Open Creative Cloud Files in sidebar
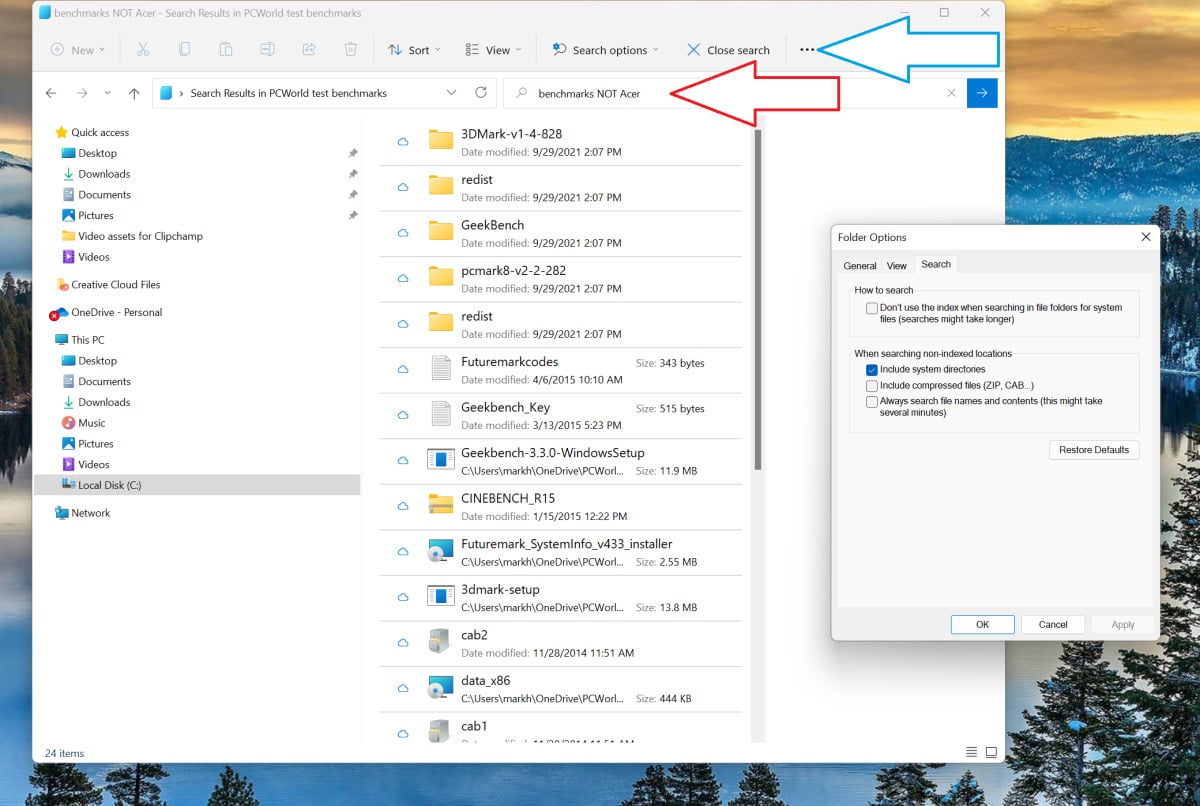Image resolution: width=1200 pixels, height=806 pixels. click(x=115, y=284)
